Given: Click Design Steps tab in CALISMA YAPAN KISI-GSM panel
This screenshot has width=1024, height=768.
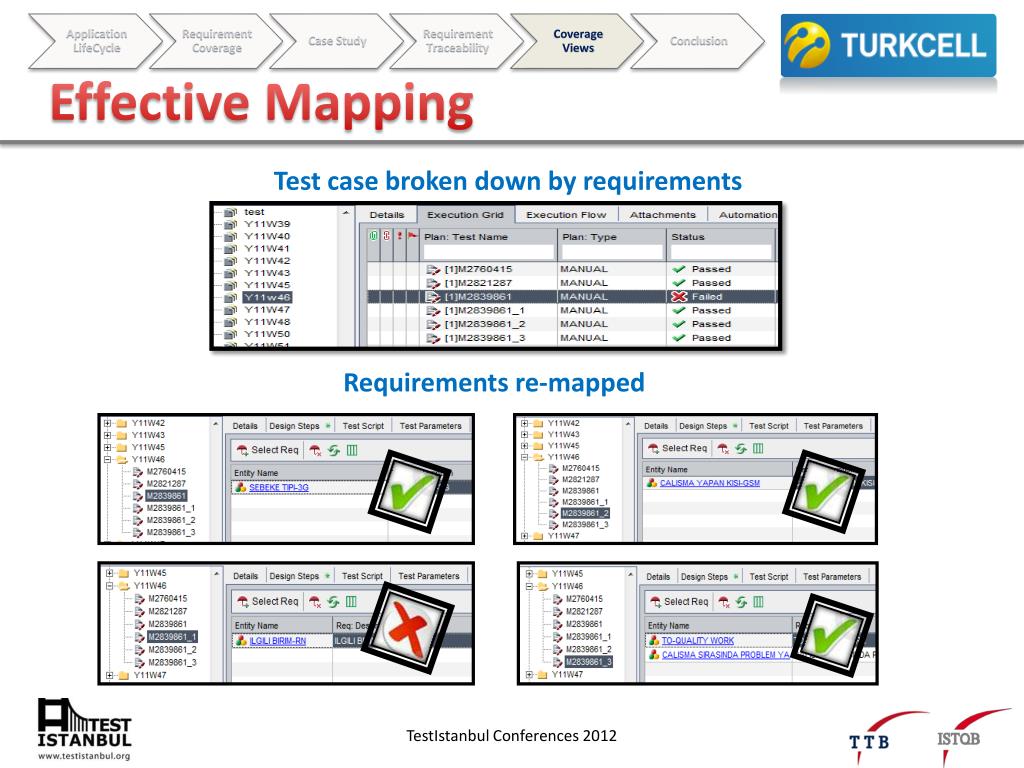Looking at the screenshot, I should pos(703,426).
